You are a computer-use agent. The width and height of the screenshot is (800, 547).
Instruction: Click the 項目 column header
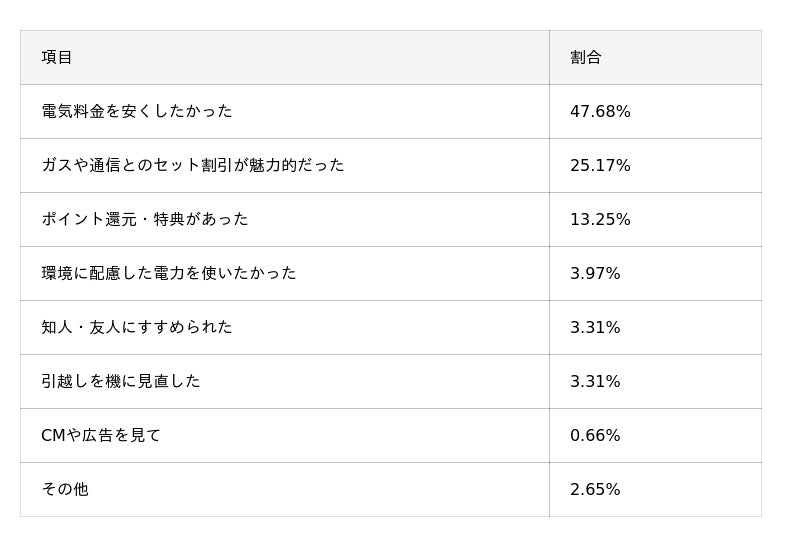57,57
